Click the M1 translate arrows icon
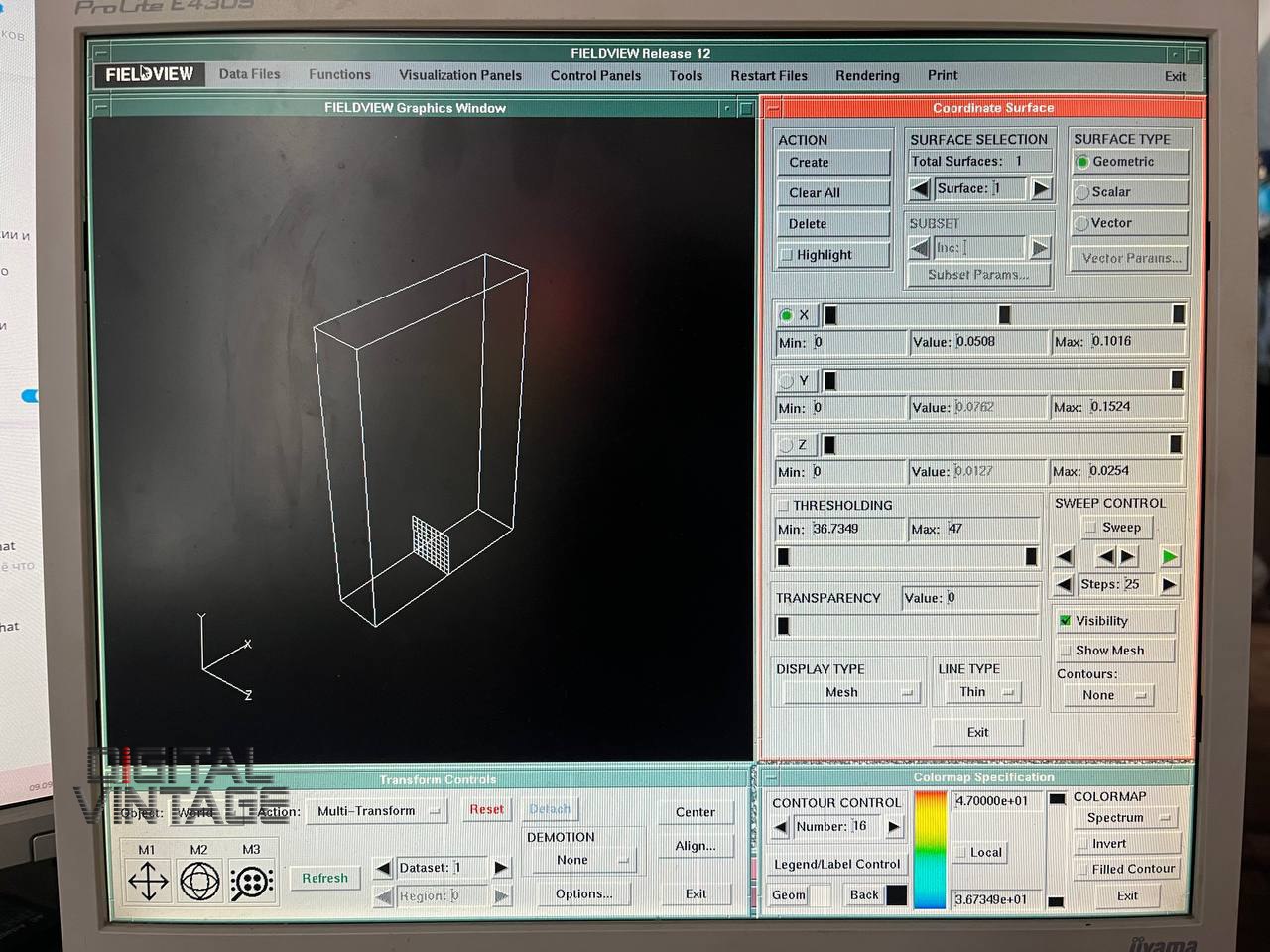1270x952 pixels. click(148, 881)
